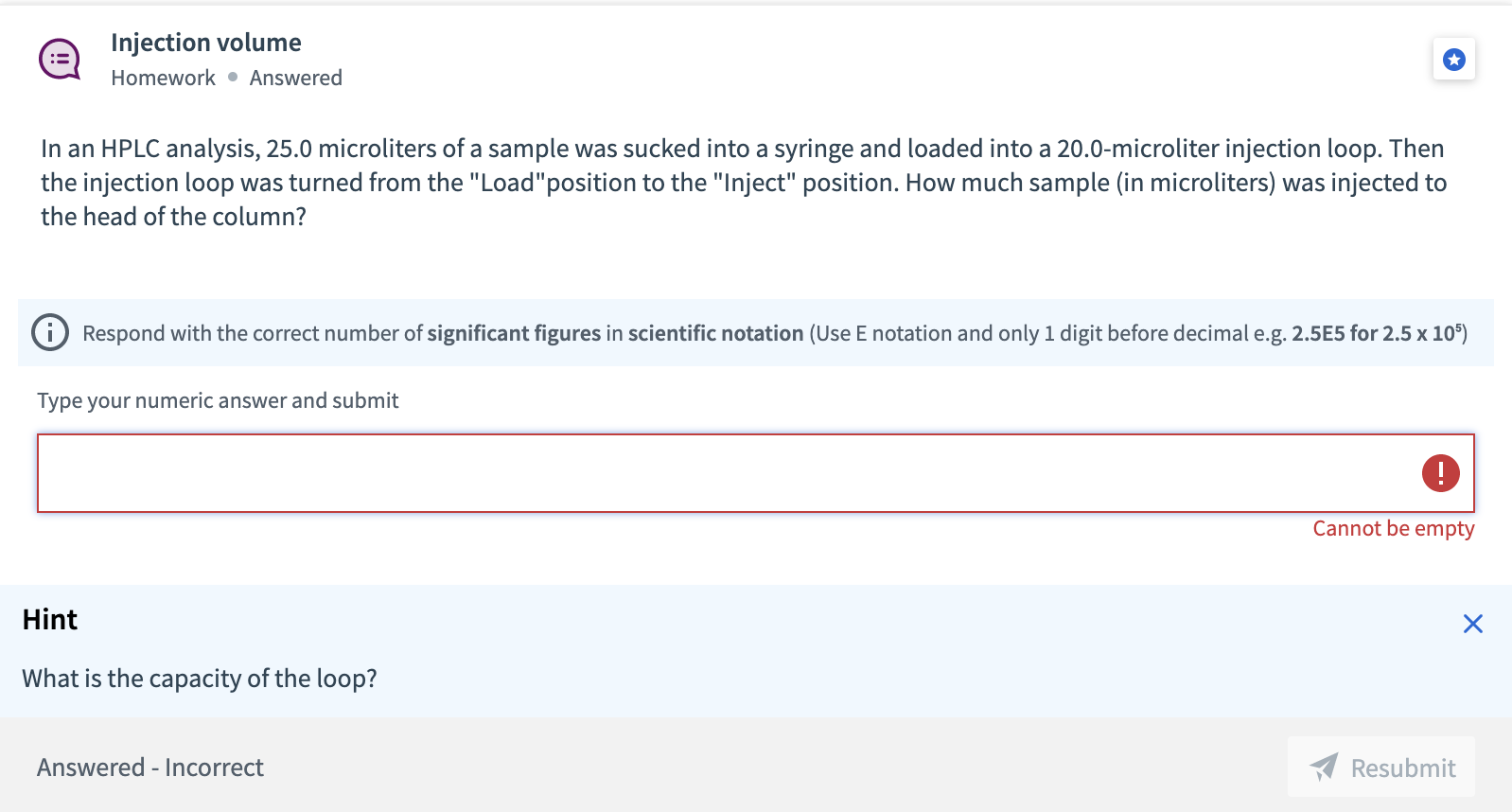Click the Answered - Incorrect status bar

149,768
